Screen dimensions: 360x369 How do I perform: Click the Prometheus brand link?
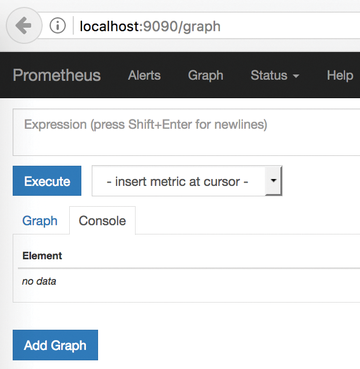57,75
